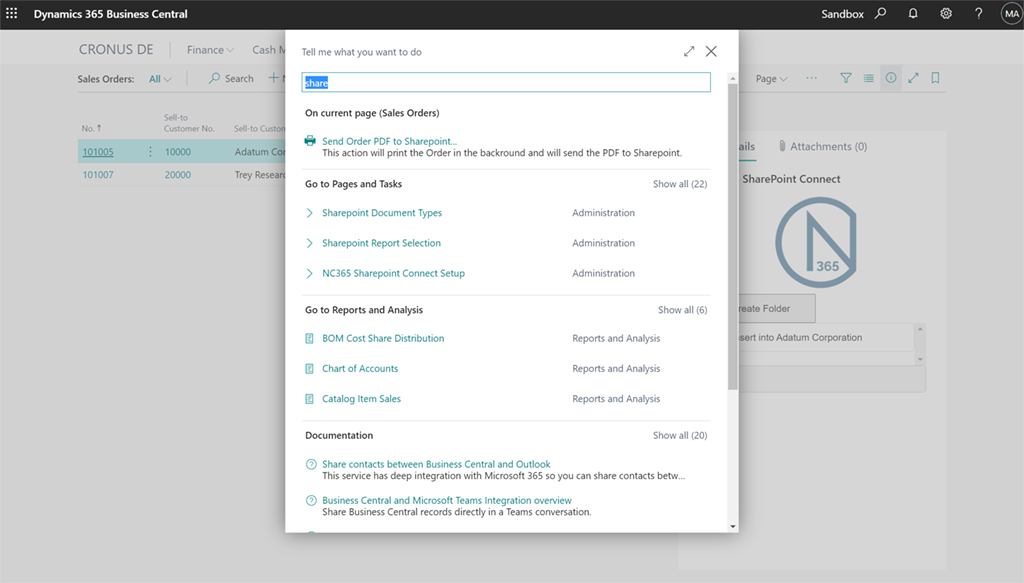This screenshot has height=583, width=1024.
Task: Open Teams Integration overview documentation
Action: [447, 501]
